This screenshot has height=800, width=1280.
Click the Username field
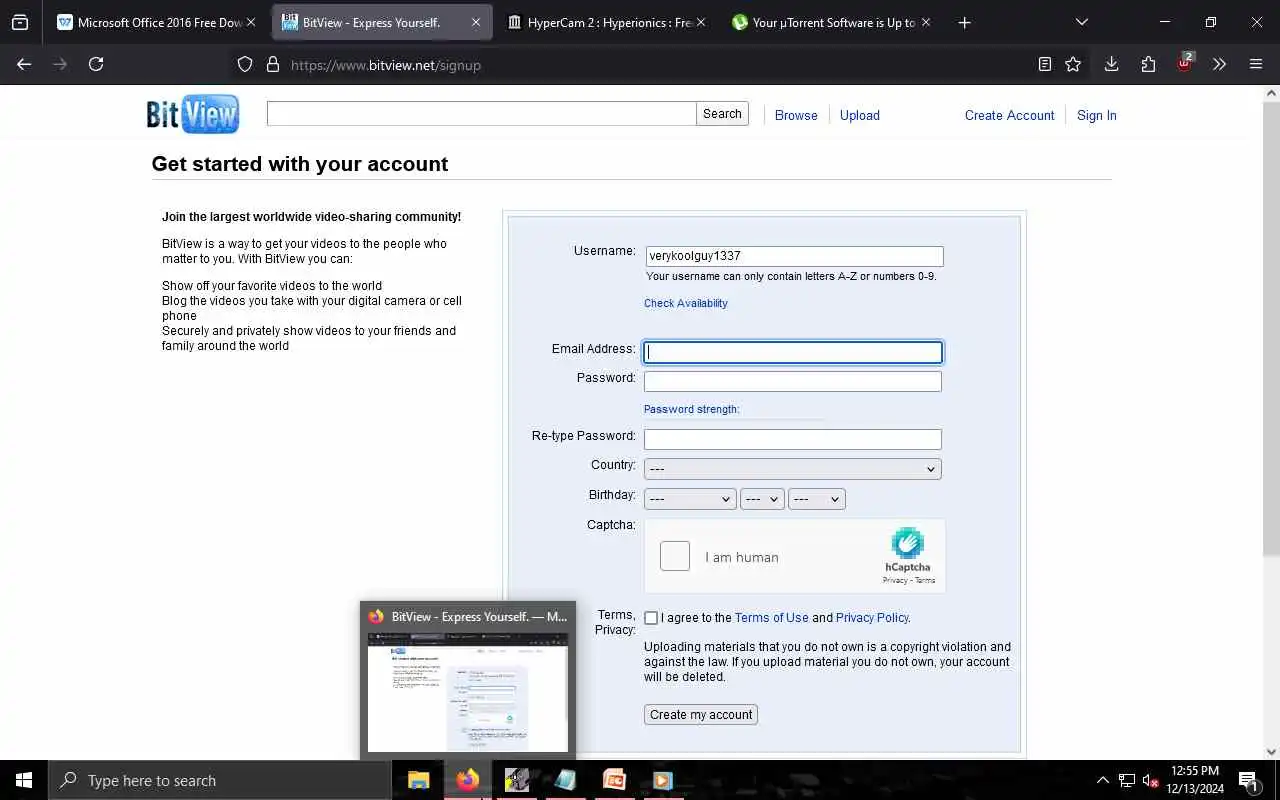pyautogui.click(x=794, y=256)
